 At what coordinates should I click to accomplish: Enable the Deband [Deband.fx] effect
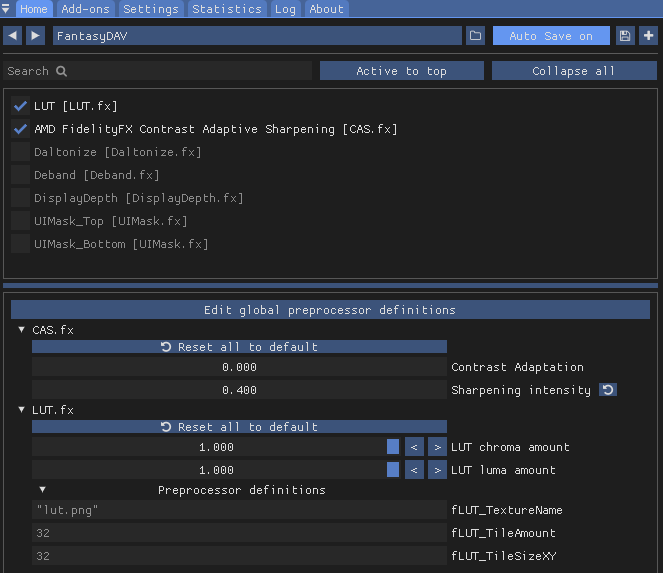click(x=20, y=175)
